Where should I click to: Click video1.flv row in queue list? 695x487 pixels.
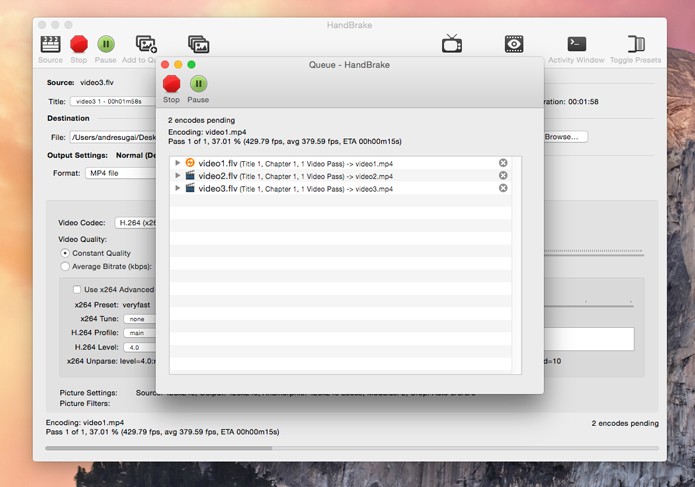point(340,163)
